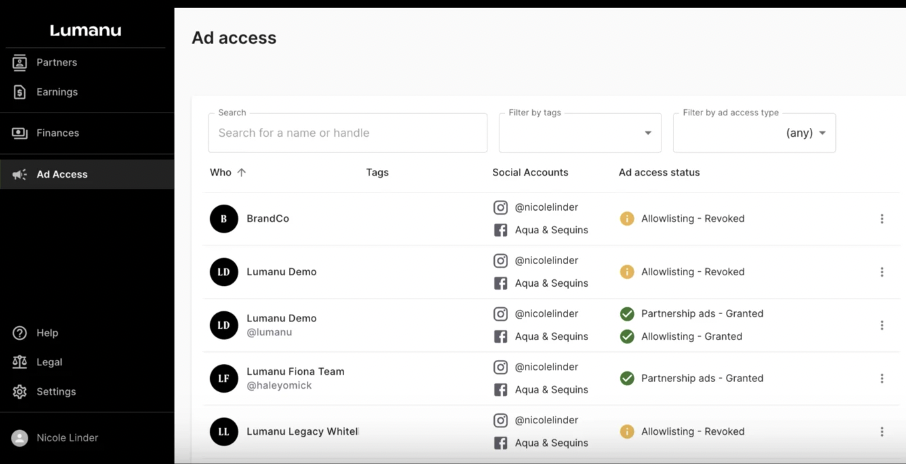
Task: Open the Partners sidebar page
Action: pyautogui.click(x=56, y=62)
